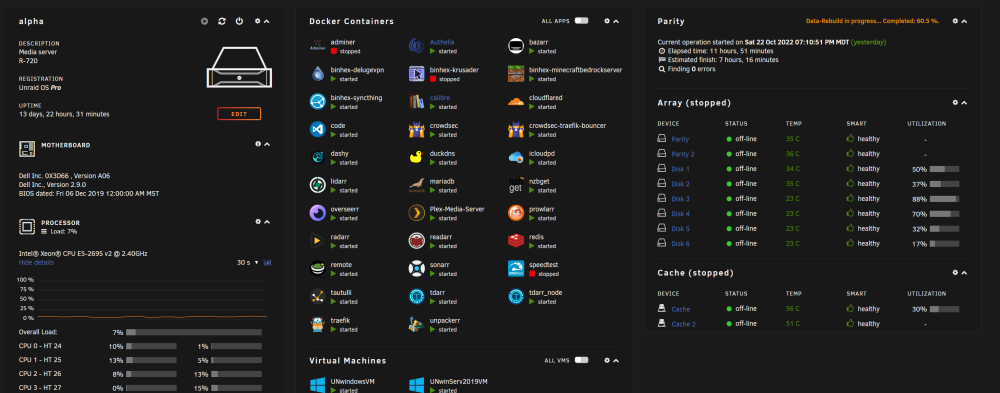Viewport: 1000px width, 393px height.
Task: Click the unpackerr container name
Action: pyautogui.click(x=445, y=320)
